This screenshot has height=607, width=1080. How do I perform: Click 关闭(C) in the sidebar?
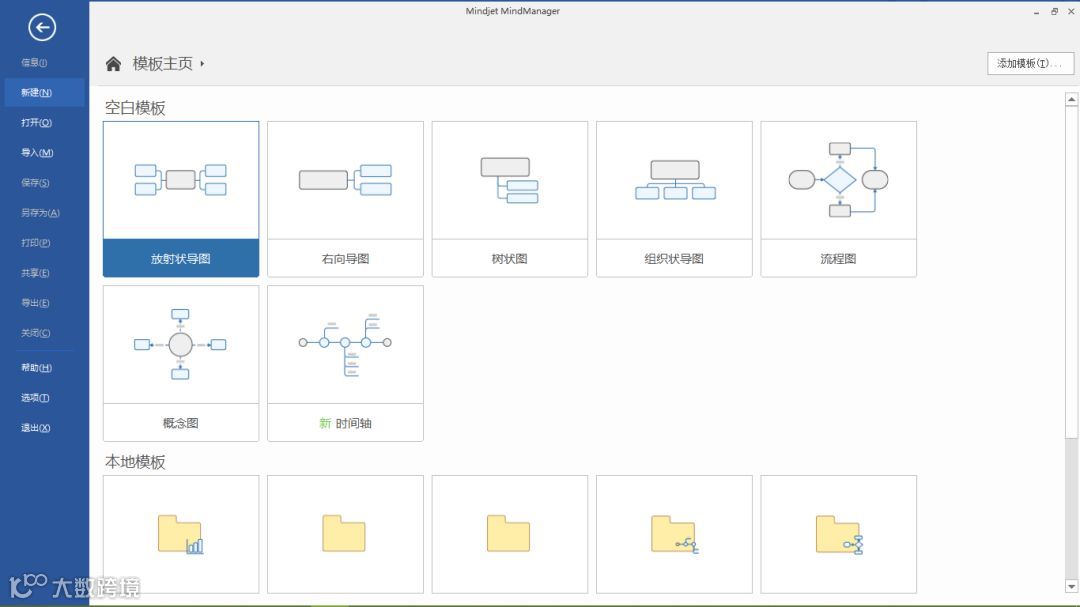35,333
